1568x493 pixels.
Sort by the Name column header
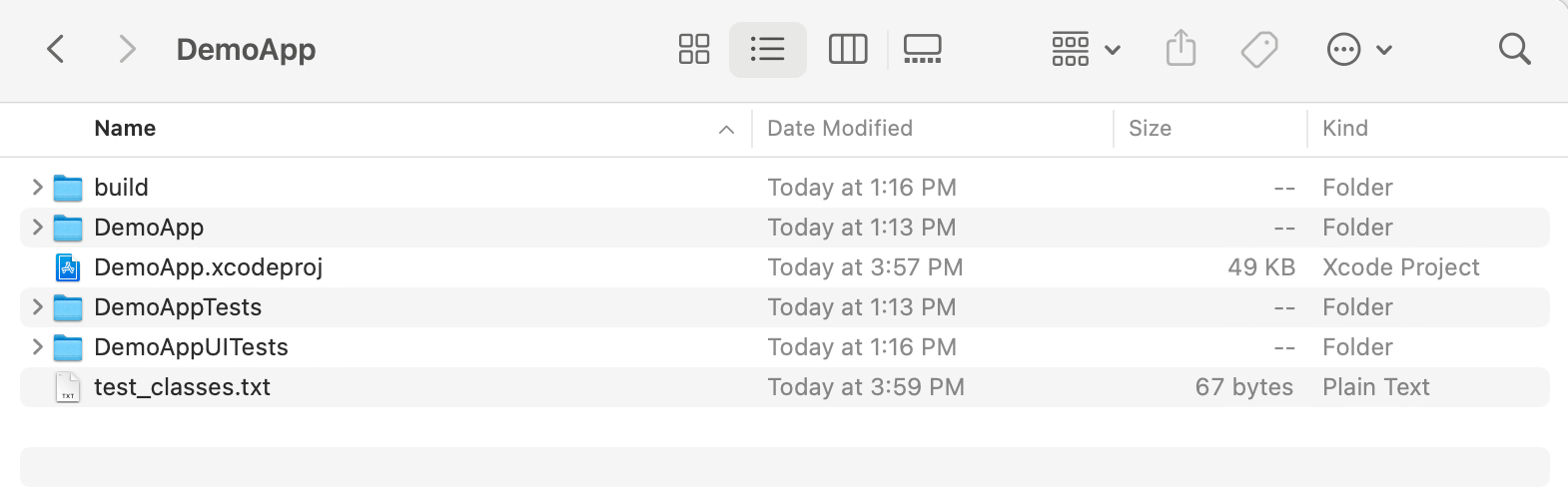click(x=125, y=129)
